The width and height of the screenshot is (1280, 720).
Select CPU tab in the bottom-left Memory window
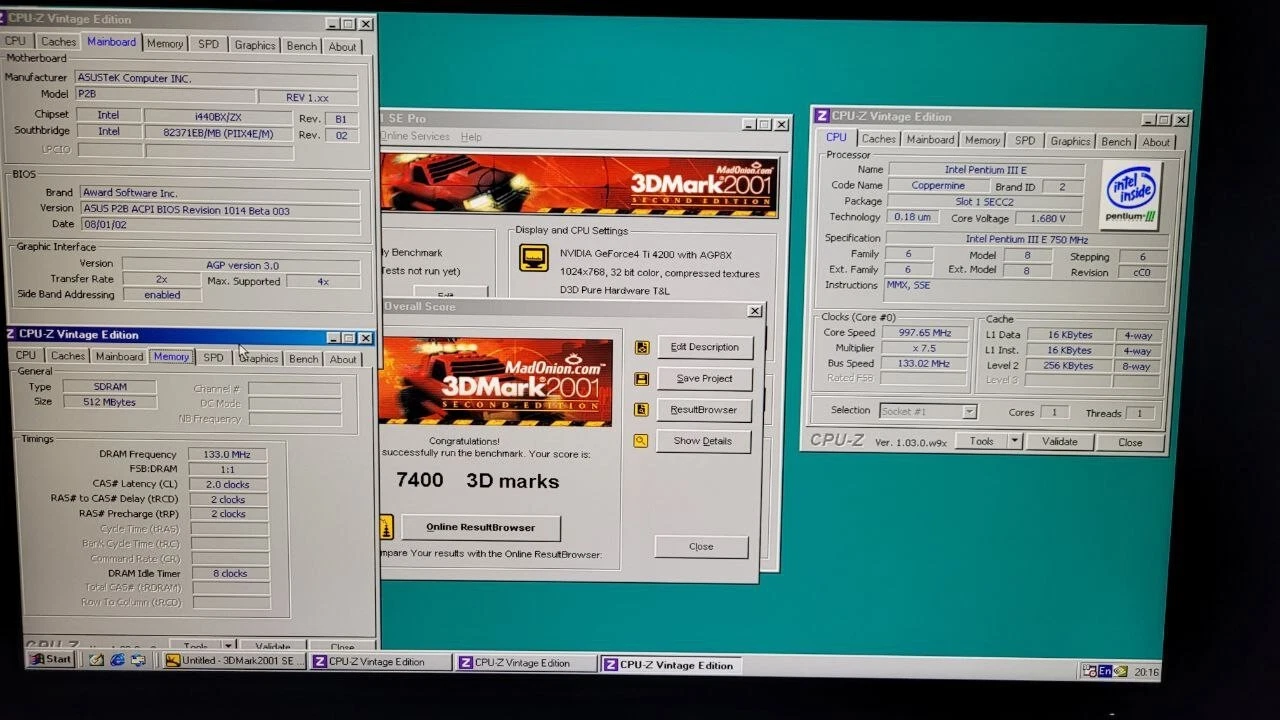[x=26, y=355]
